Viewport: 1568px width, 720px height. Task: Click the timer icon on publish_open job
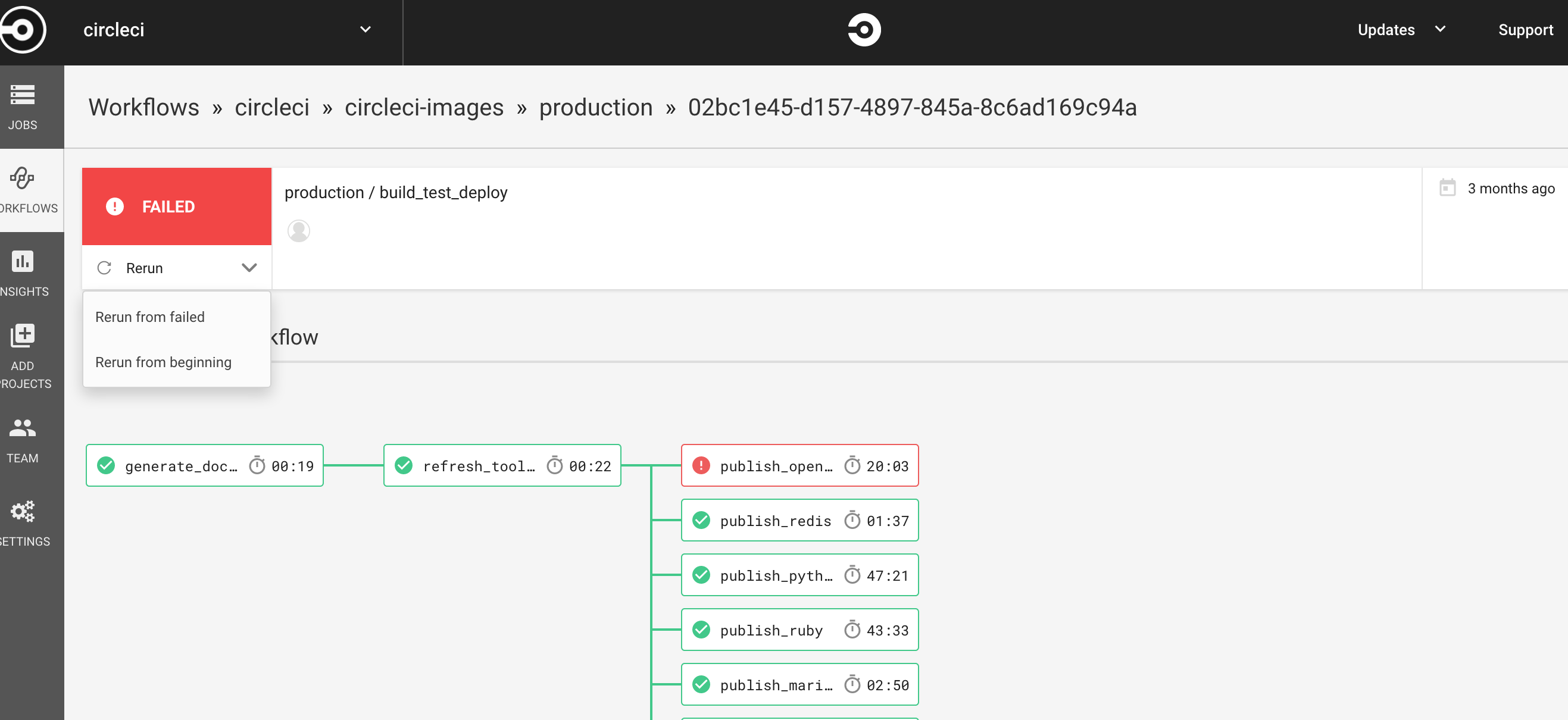pyautogui.click(x=852, y=465)
